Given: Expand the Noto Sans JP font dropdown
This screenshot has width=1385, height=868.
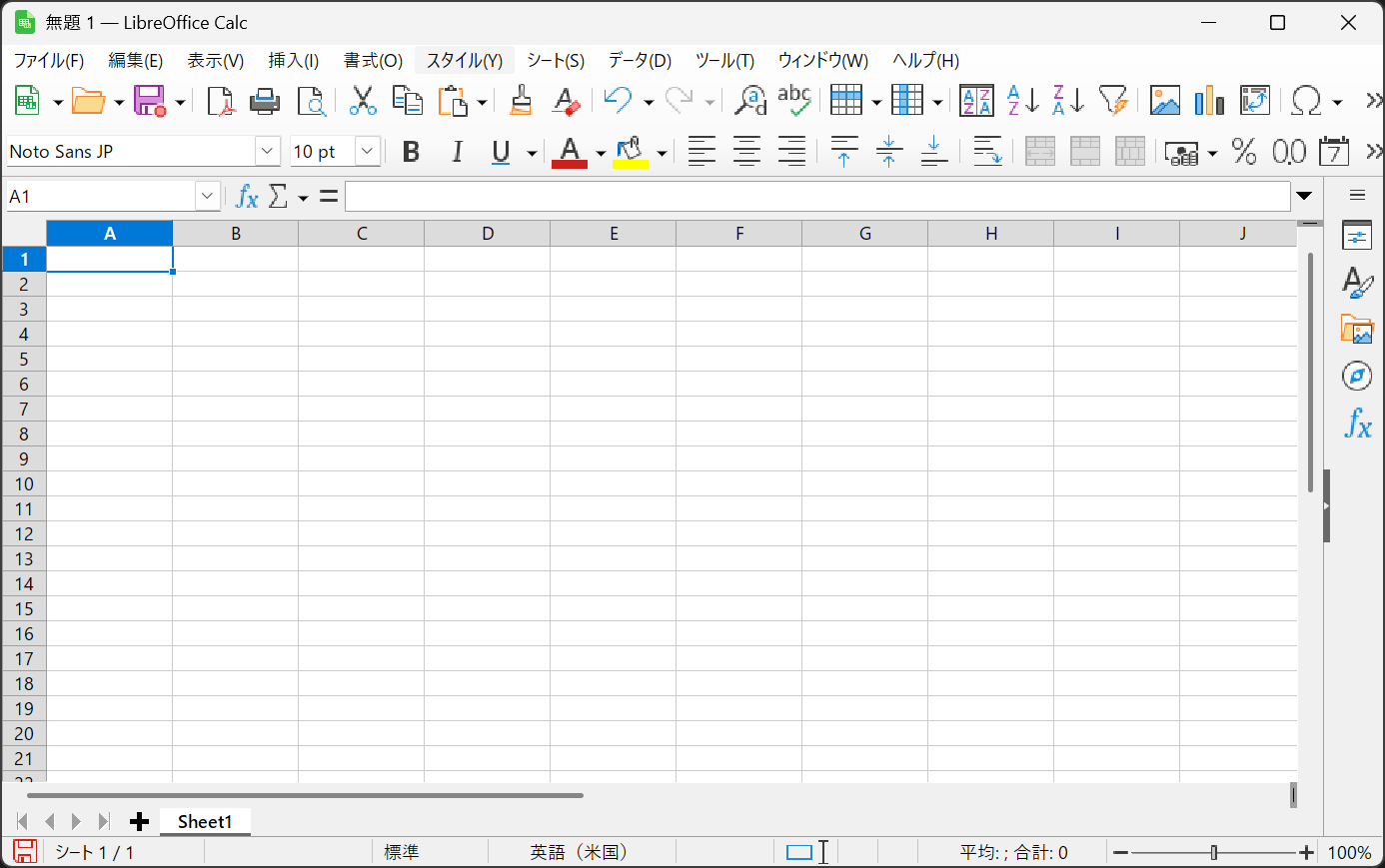Looking at the screenshot, I should click(x=267, y=152).
